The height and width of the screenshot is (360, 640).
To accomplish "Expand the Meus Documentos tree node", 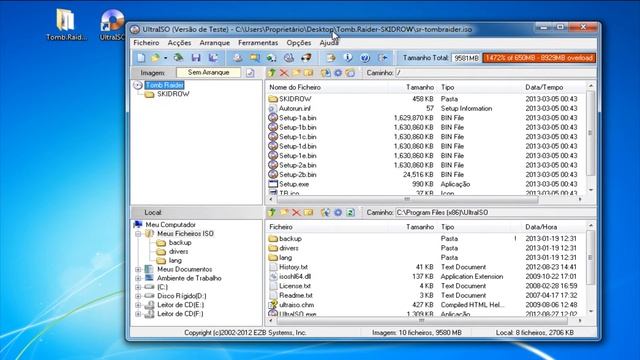I will tap(138, 269).
